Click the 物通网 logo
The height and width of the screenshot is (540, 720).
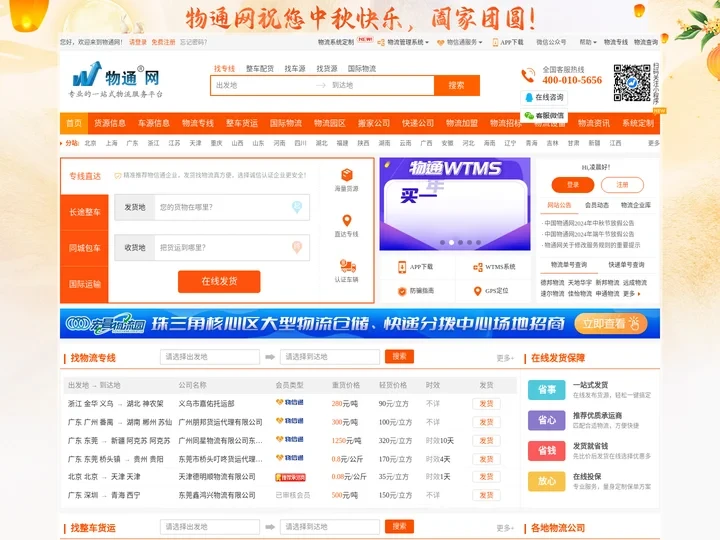115,79
